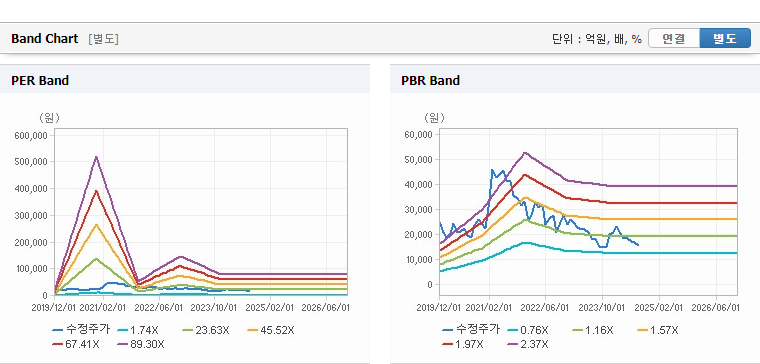Screen dimensions: 760x364
Task: Toggle the 45.52X legend entry
Action: point(271,330)
